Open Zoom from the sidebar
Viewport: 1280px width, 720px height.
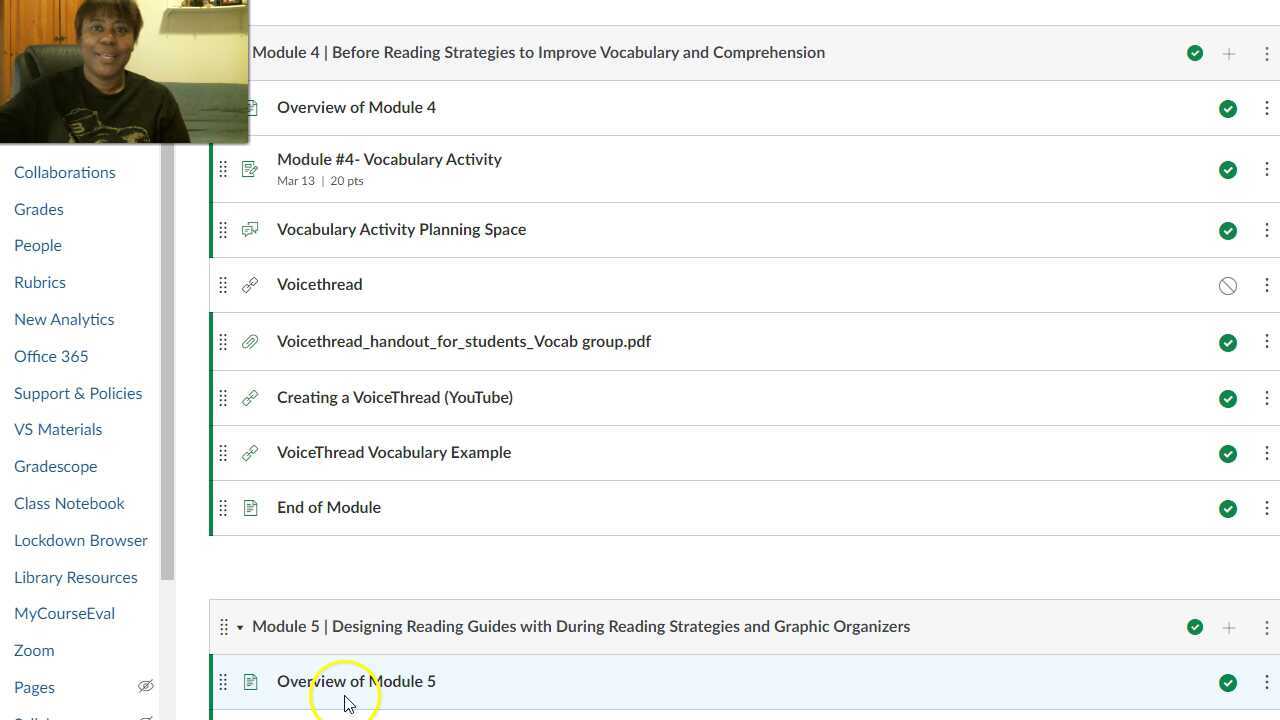[34, 650]
